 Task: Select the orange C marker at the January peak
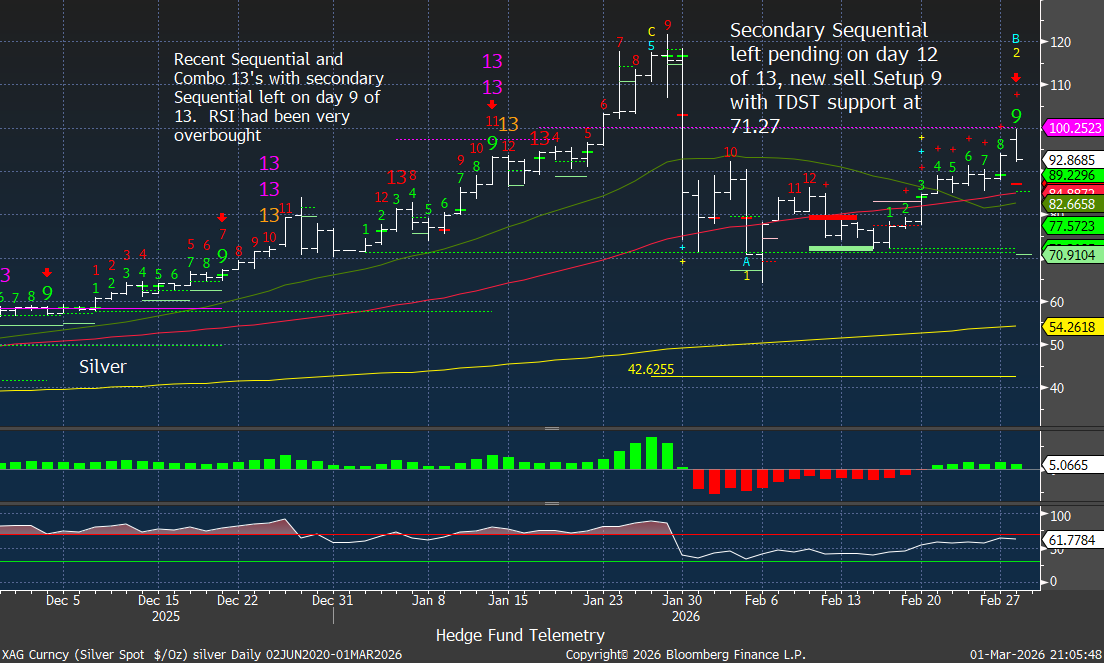pos(651,31)
